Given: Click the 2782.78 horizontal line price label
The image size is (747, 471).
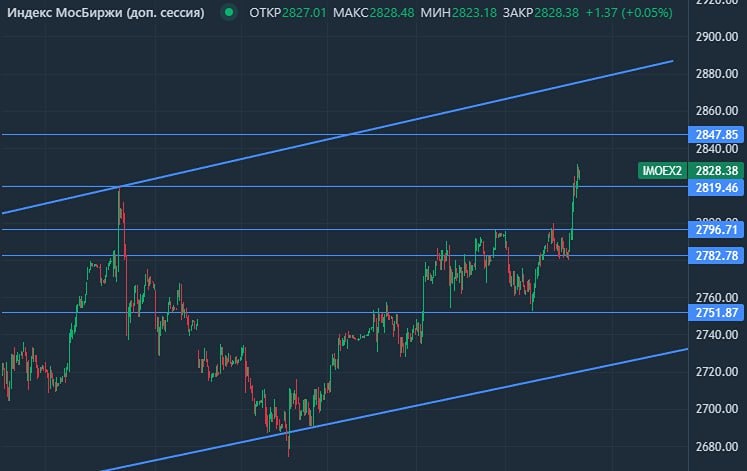Looking at the screenshot, I should pos(716,256).
